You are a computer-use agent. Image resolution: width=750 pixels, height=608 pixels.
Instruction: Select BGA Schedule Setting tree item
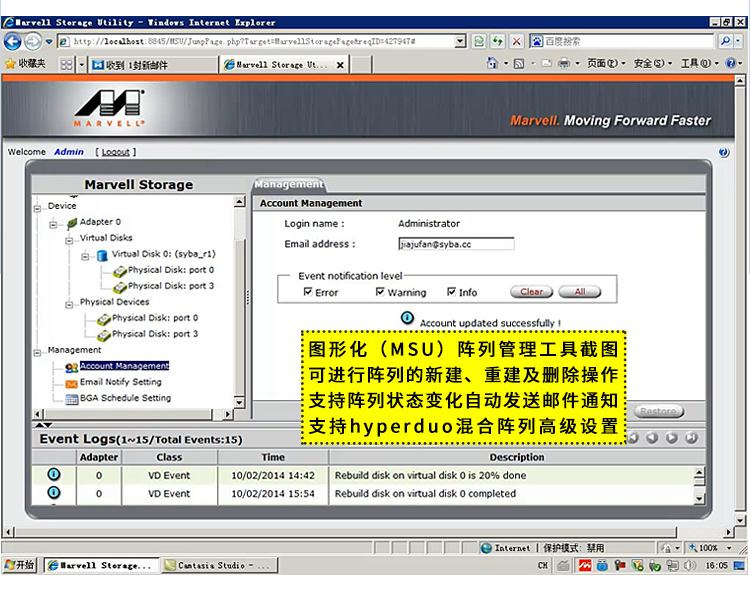(x=125, y=398)
